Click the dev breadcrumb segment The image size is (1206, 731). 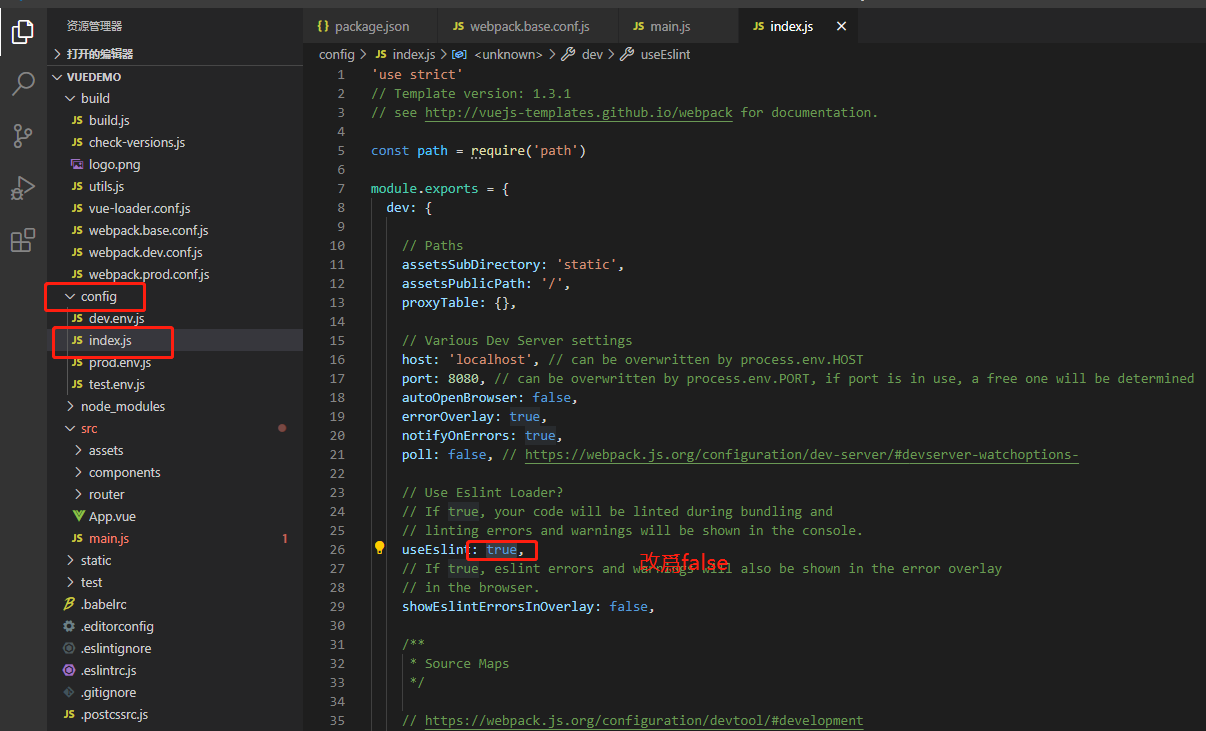click(583, 54)
